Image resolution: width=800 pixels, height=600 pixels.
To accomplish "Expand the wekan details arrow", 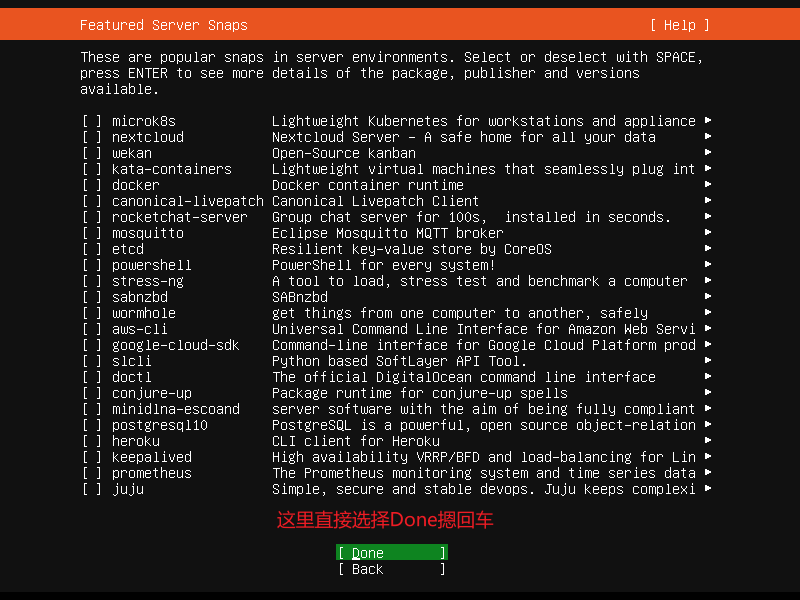I will 708,152.
